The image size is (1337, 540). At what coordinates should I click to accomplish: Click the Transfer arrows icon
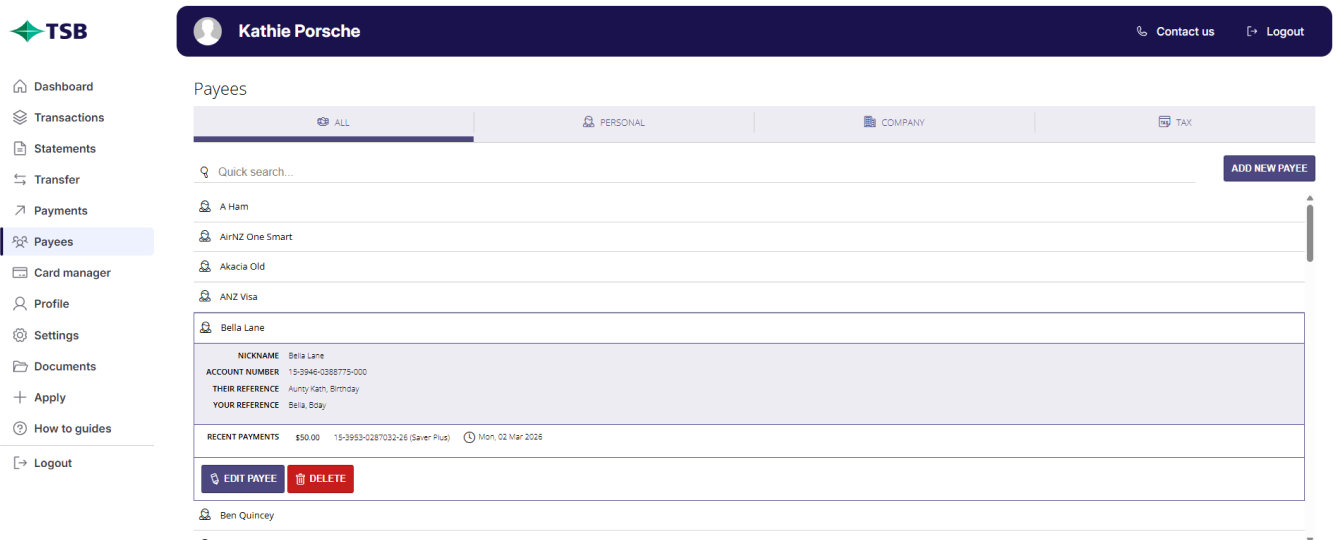click(20, 180)
